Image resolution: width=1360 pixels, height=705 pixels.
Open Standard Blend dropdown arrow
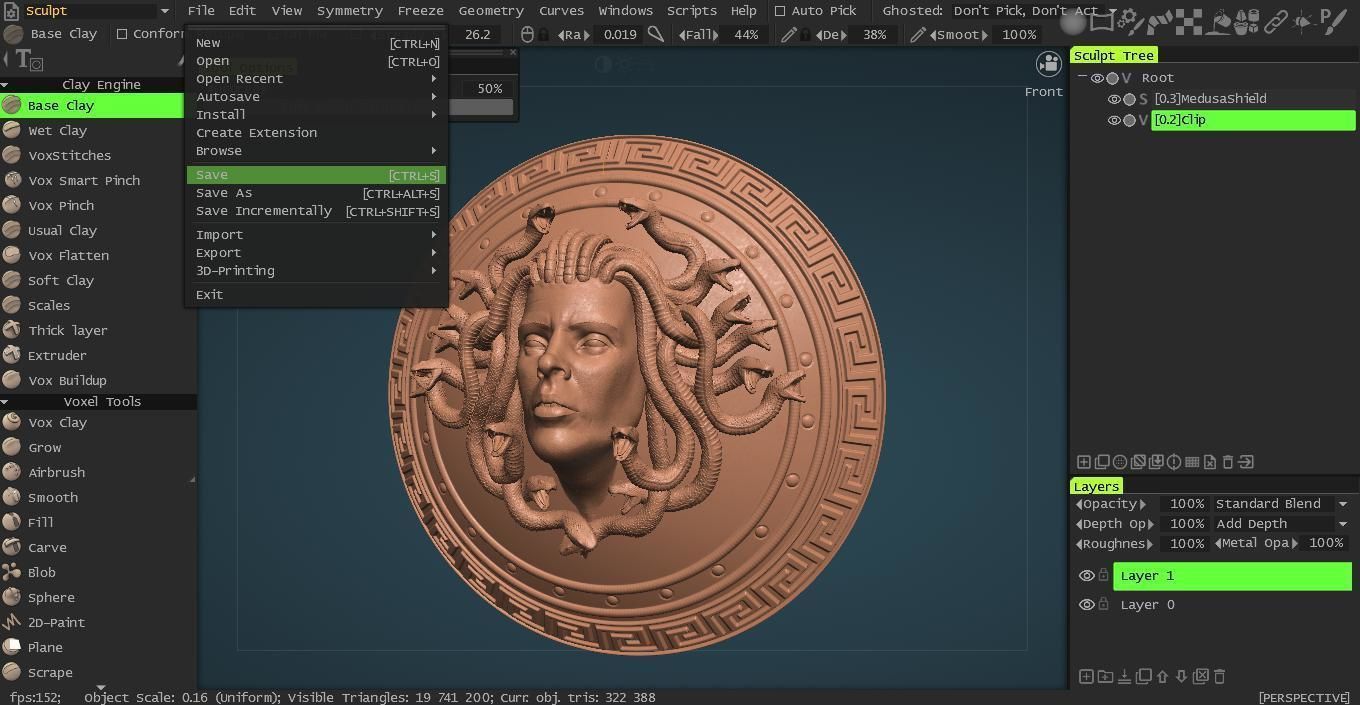coord(1342,504)
